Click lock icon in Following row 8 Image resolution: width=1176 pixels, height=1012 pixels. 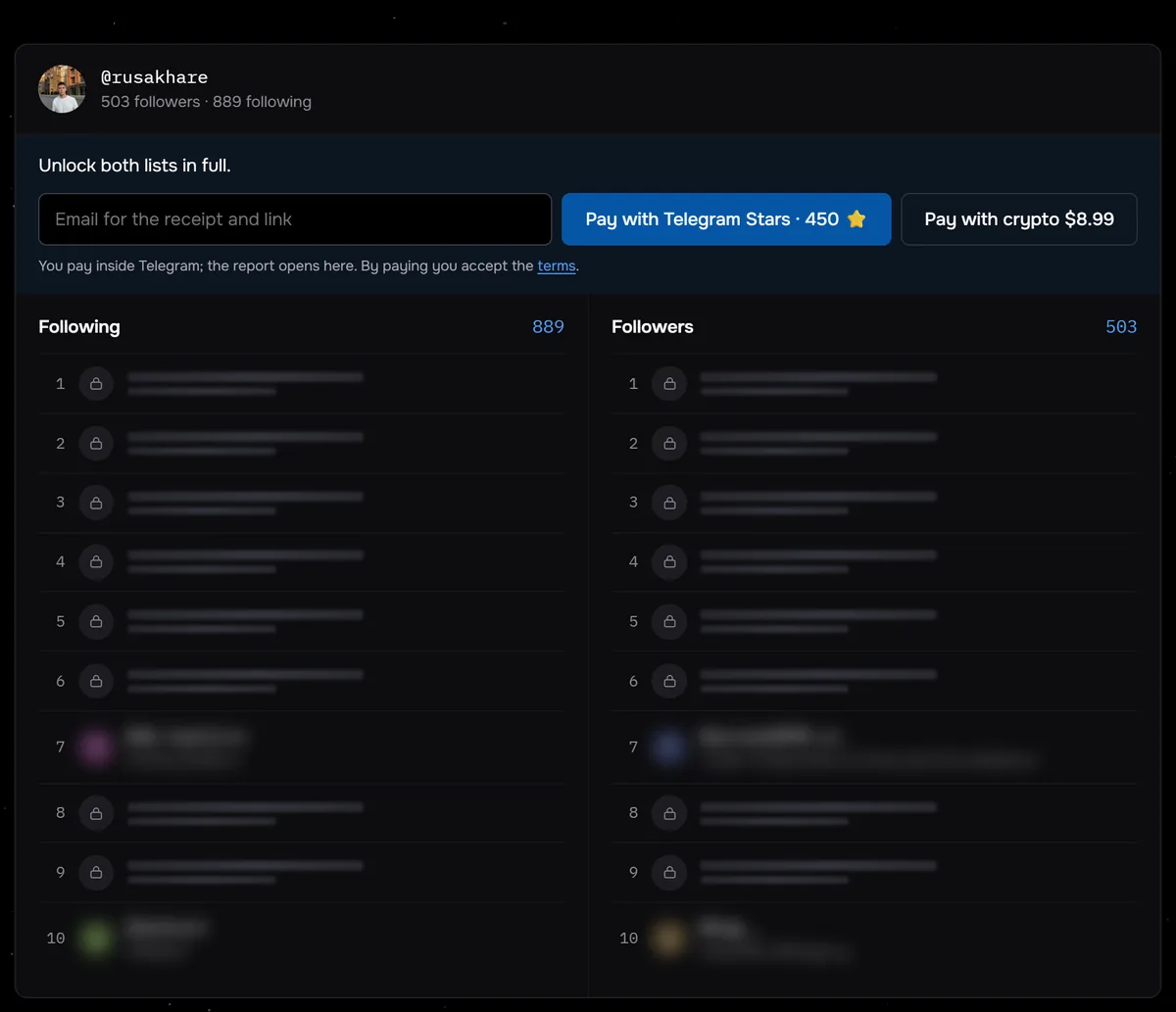coord(96,813)
